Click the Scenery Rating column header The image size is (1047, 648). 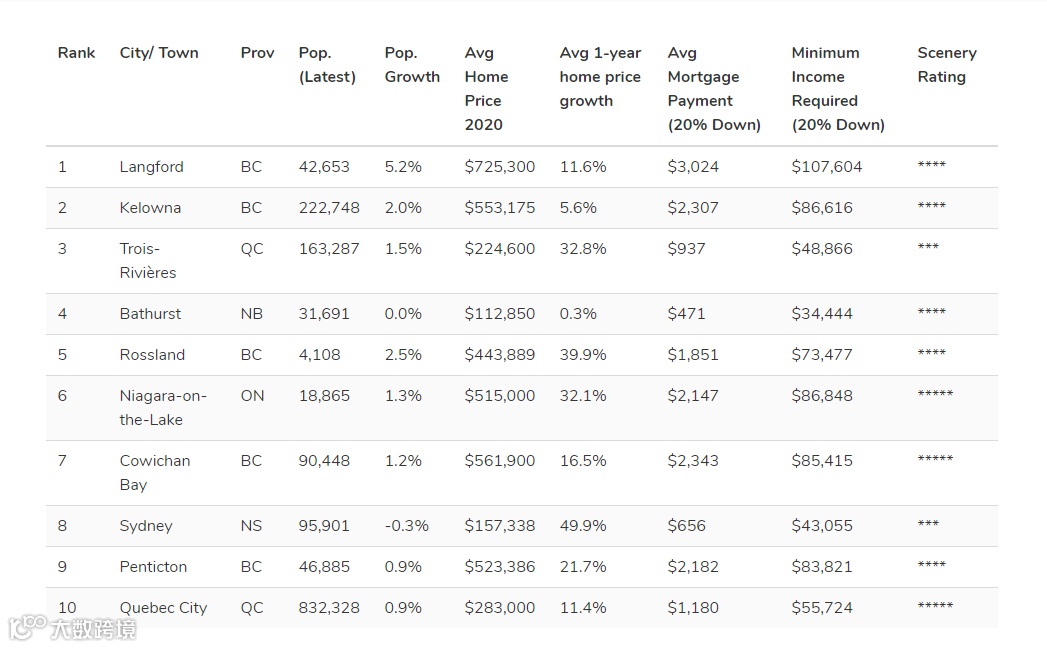pyautogui.click(x=947, y=65)
